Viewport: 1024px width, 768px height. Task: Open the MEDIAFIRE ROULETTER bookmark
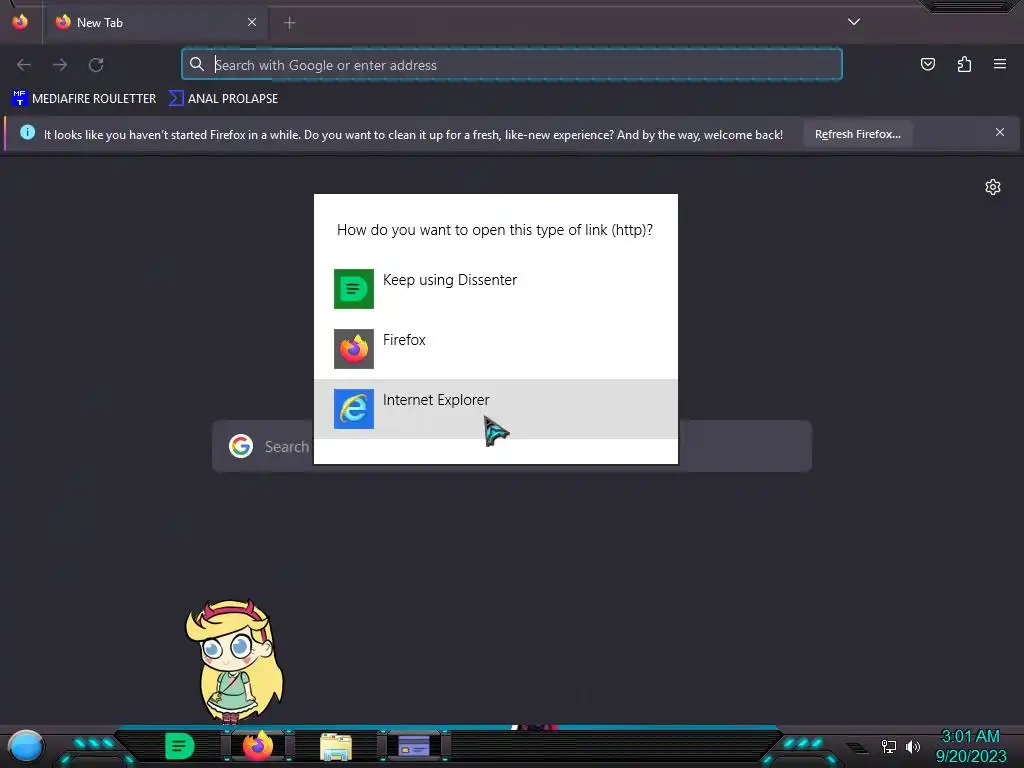click(x=84, y=99)
